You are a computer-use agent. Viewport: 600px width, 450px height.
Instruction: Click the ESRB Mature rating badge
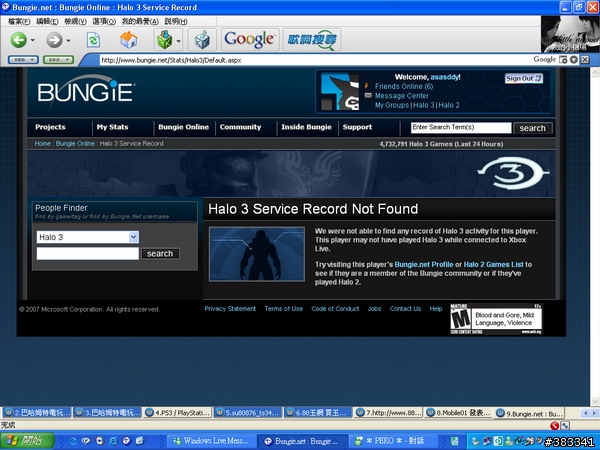pos(496,319)
